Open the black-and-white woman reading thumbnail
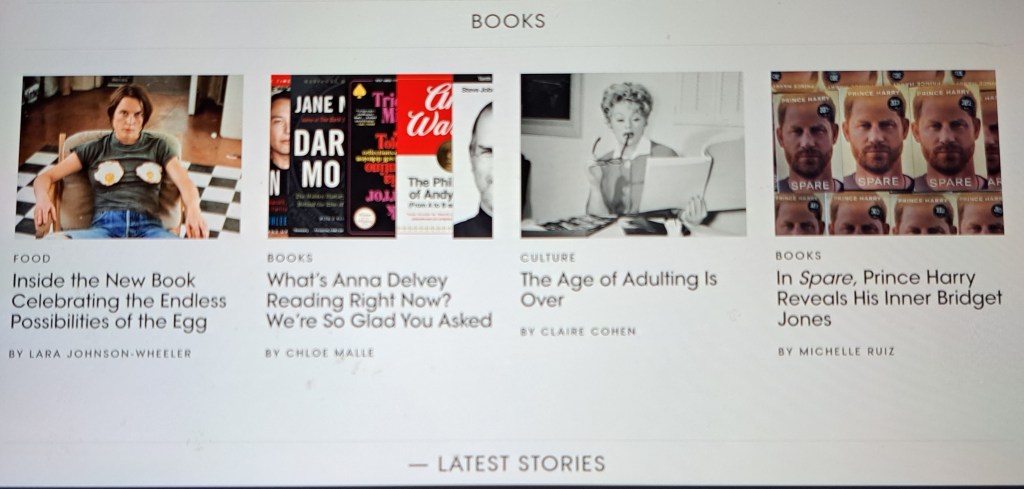 pos(633,154)
